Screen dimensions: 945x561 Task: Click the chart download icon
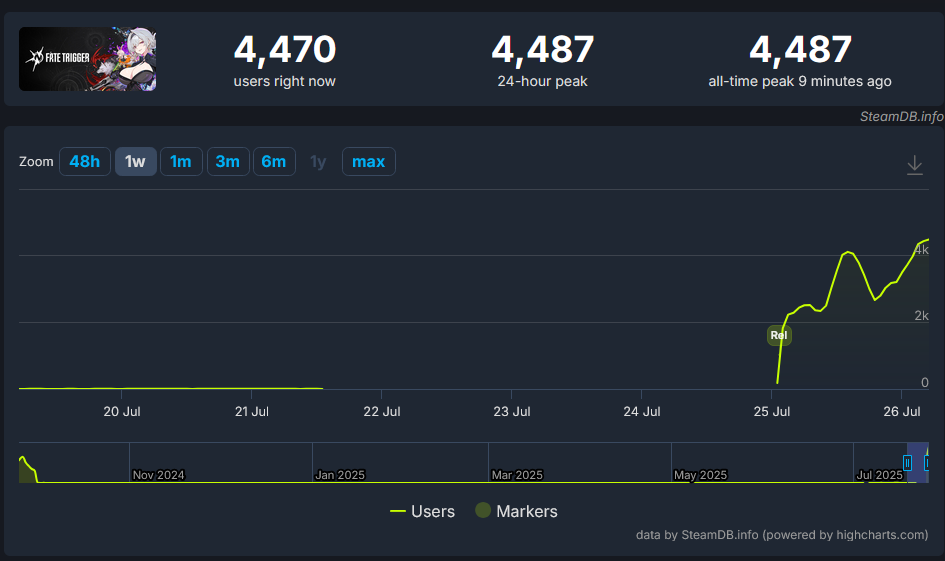tap(914, 165)
